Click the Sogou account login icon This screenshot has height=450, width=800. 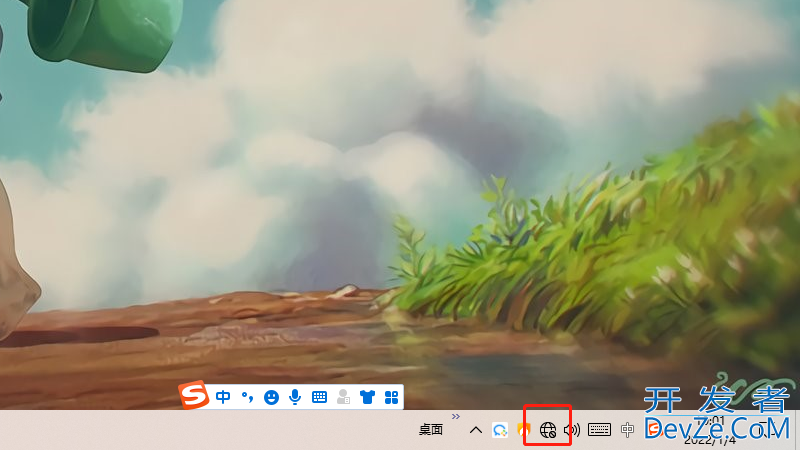[x=343, y=397]
